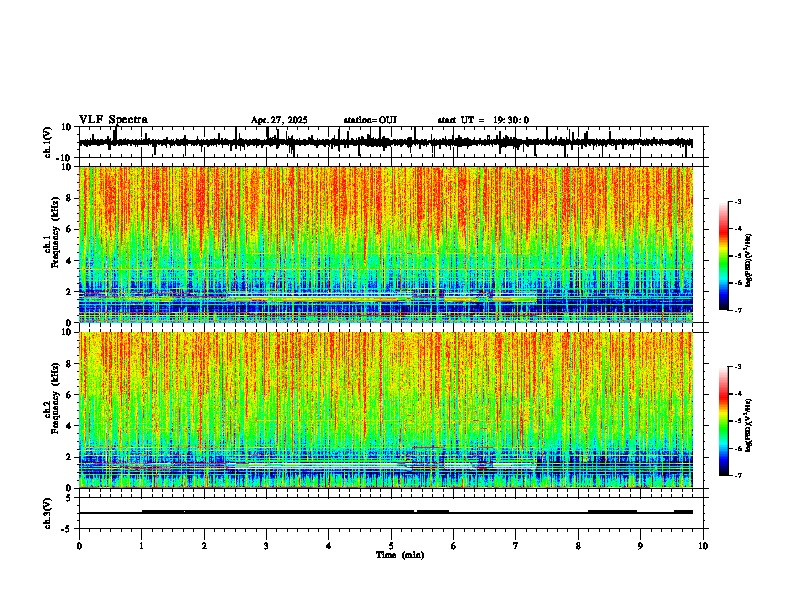Click time axis tick label "10"
The height and width of the screenshot is (612, 792).
tap(703, 546)
